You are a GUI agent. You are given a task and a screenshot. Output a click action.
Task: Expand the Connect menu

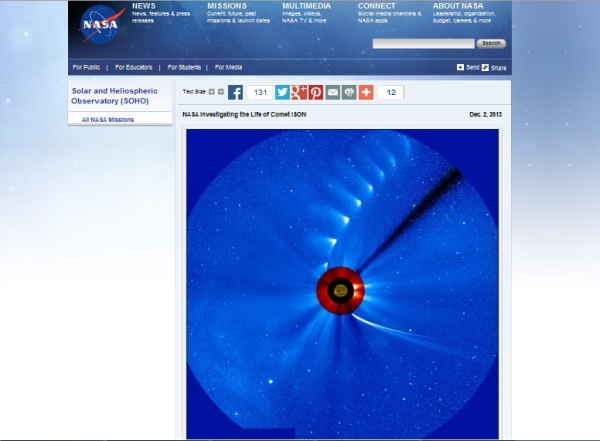coord(377,6)
